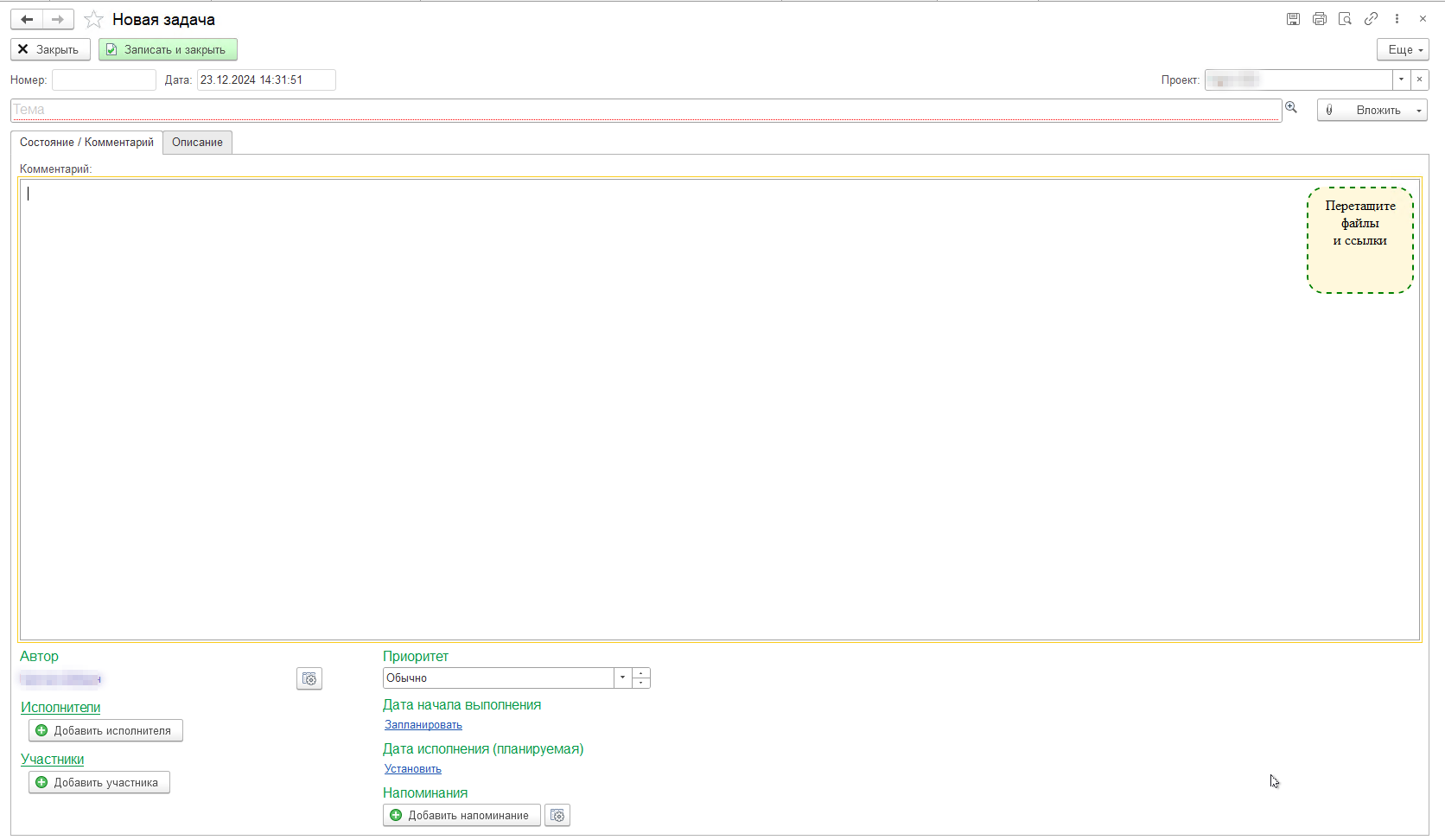
Task: Go forward with the right arrow button
Action: click(x=58, y=19)
